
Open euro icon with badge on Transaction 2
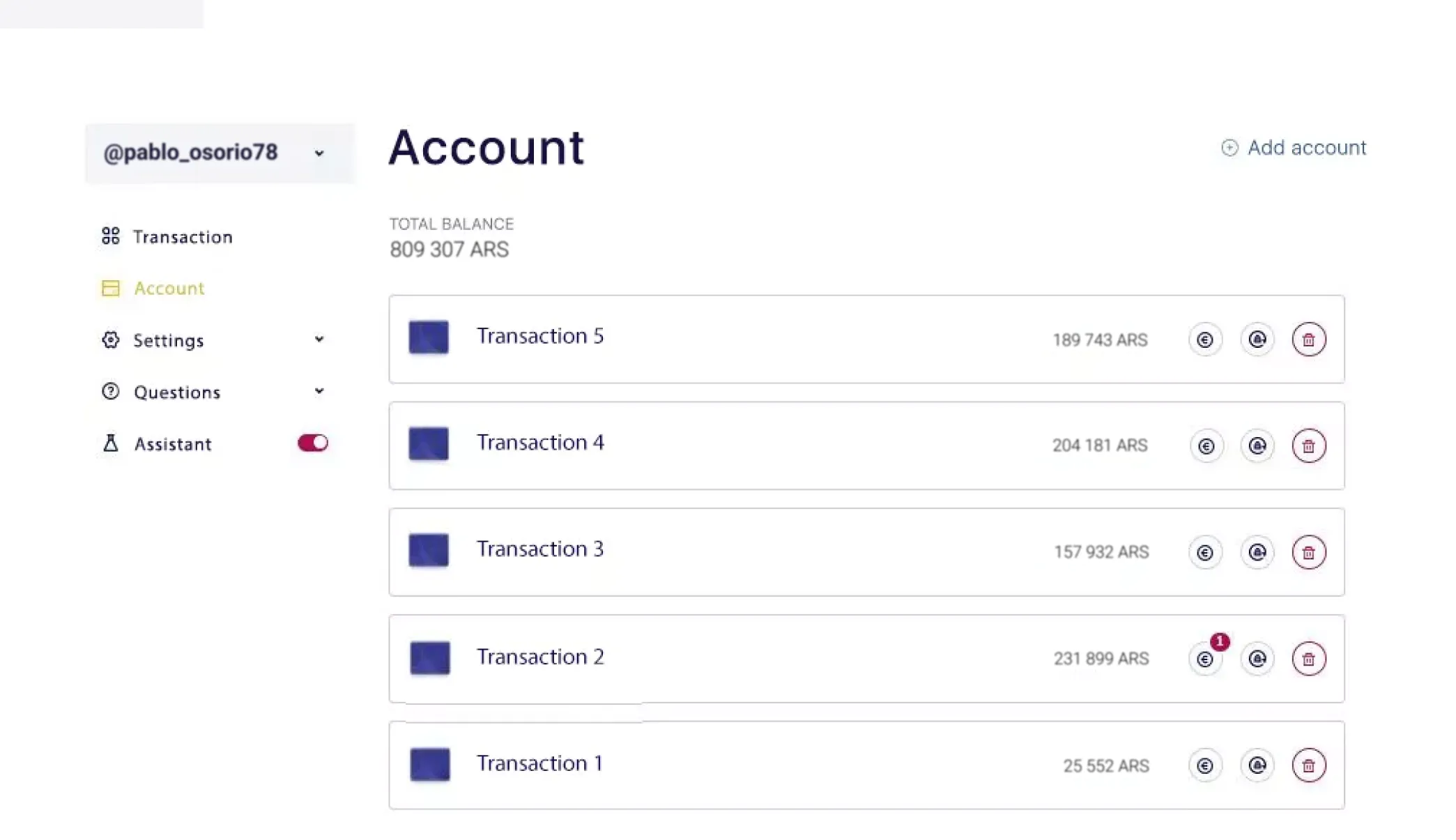tap(1206, 659)
